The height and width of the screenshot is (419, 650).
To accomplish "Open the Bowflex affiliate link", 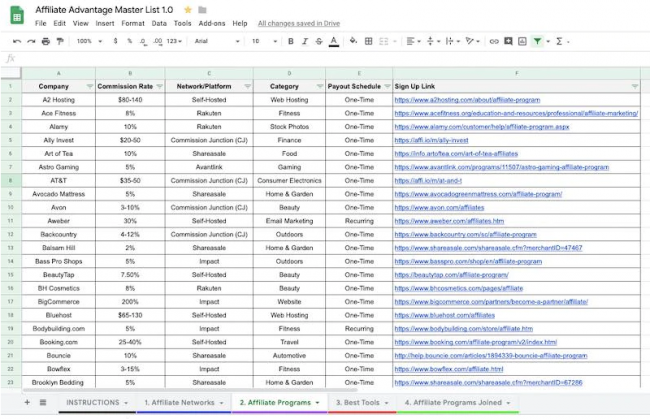I will click(x=449, y=369).
